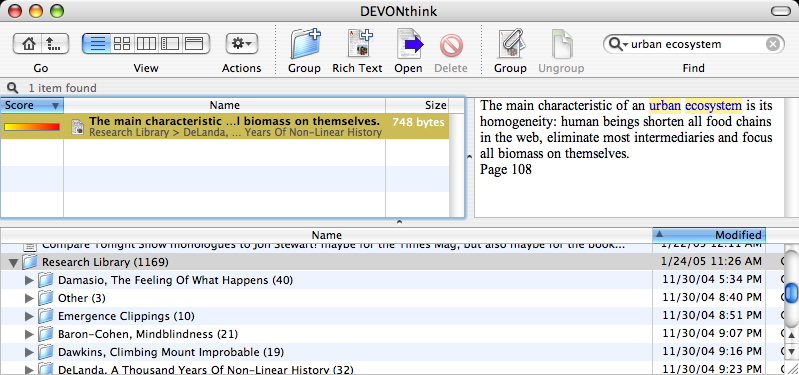Sort search results by Size column
Screen dimensions: 799x375
coord(417,105)
